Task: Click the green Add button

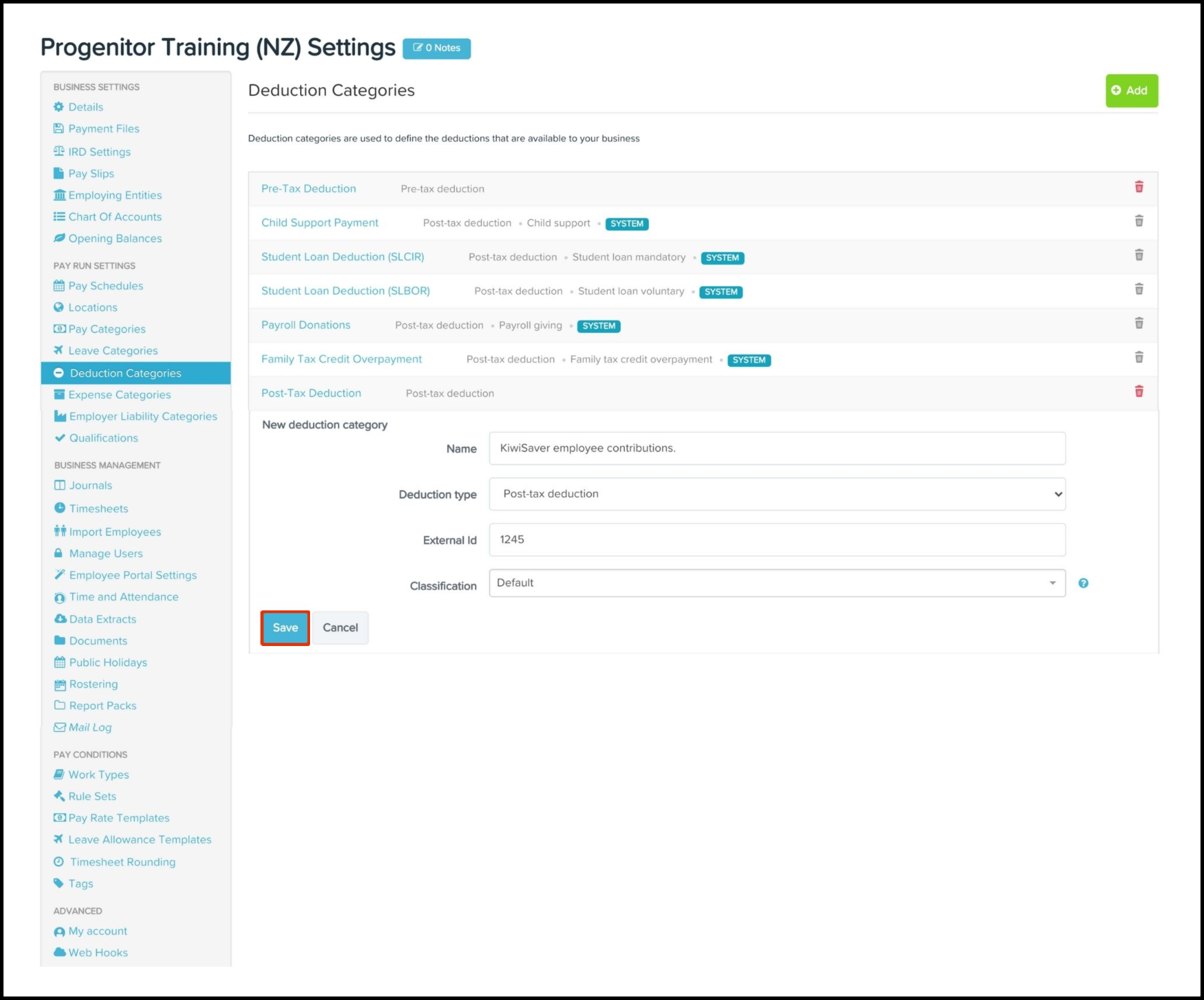Action: point(1131,91)
